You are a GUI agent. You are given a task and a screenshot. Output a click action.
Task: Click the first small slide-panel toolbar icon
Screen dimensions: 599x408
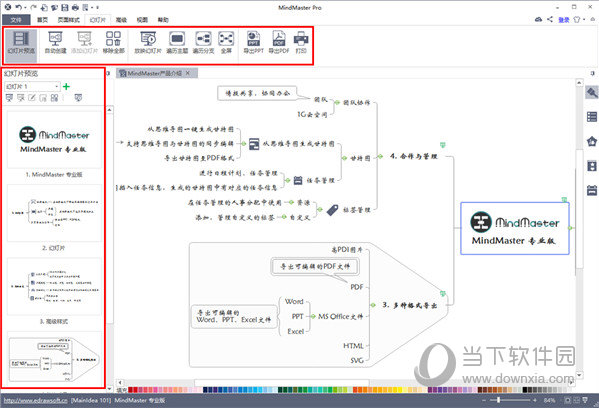pyautogui.click(x=10, y=98)
